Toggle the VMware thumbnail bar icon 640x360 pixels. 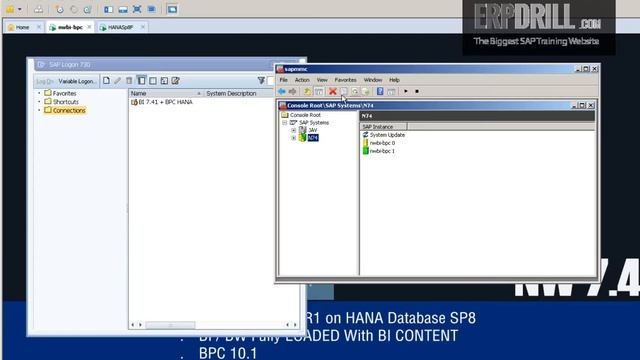(123, 9)
